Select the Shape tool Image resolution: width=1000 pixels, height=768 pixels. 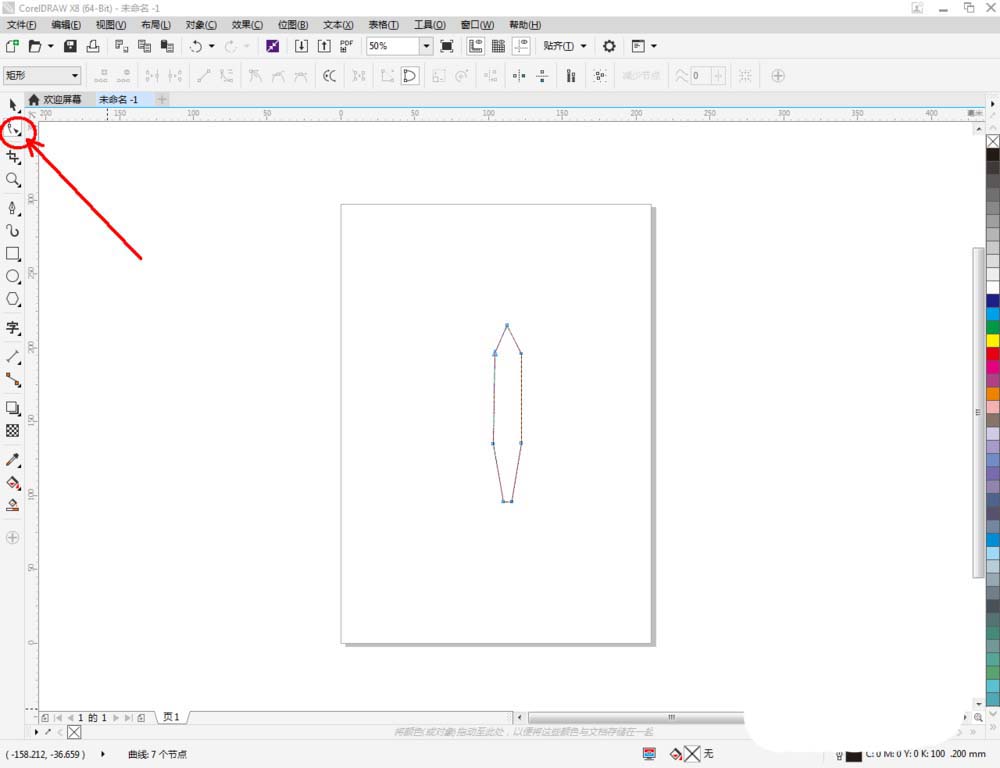coord(13,131)
